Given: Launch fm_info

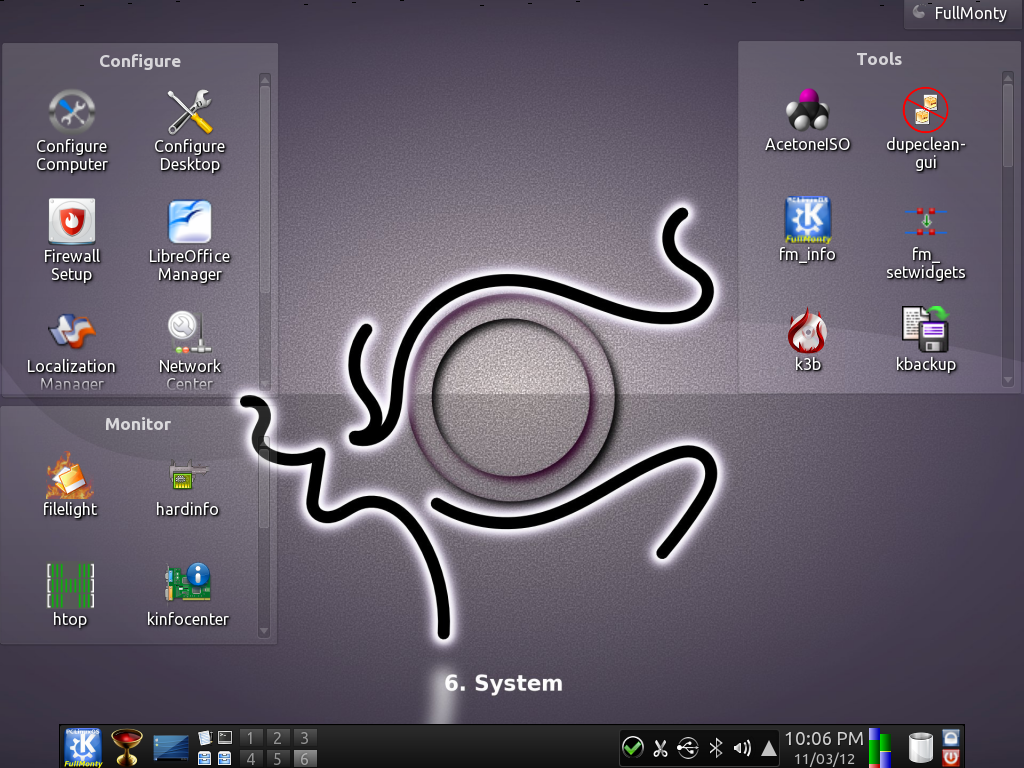Looking at the screenshot, I should point(808,230).
